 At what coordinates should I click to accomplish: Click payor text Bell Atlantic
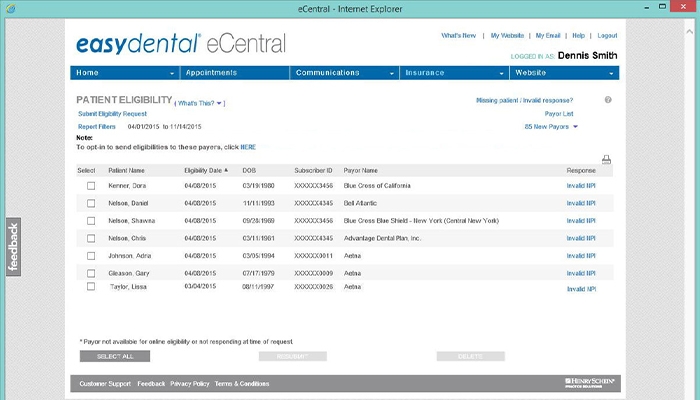[x=360, y=203]
